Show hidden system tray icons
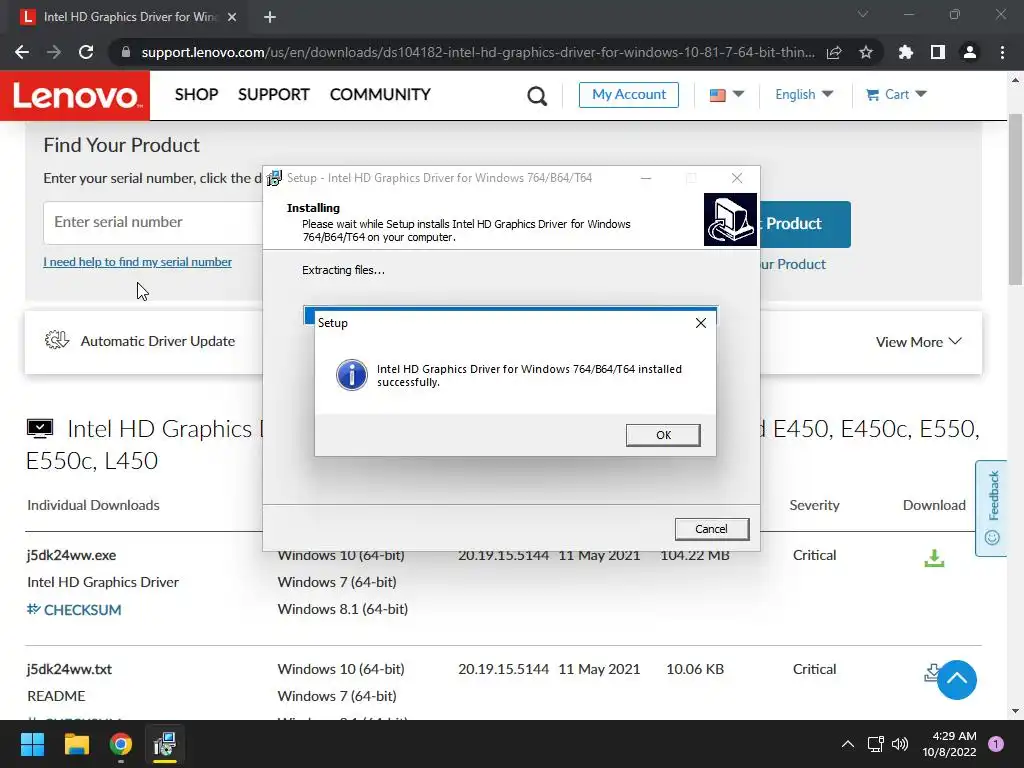 [848, 744]
